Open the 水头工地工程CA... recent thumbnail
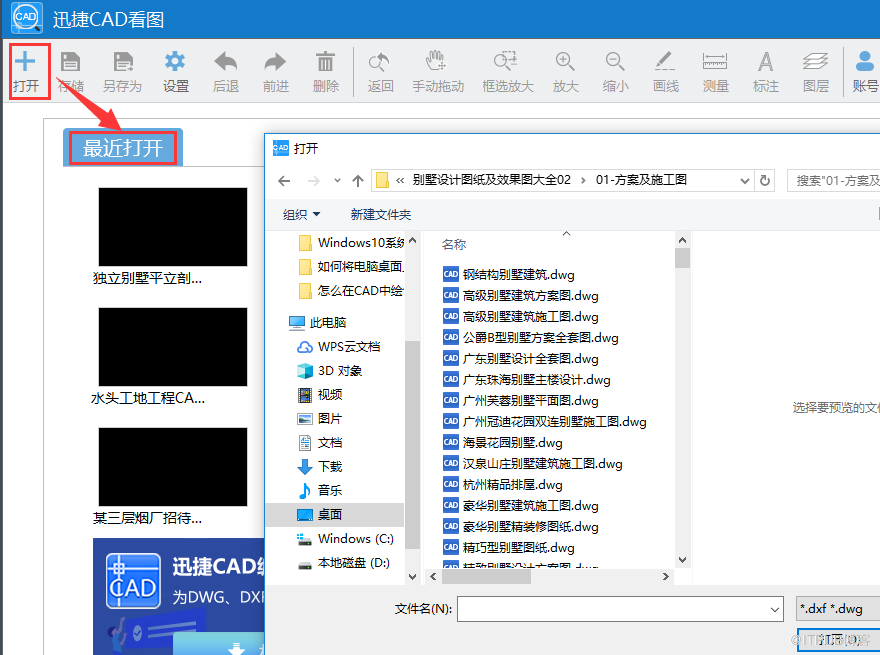 click(173, 347)
